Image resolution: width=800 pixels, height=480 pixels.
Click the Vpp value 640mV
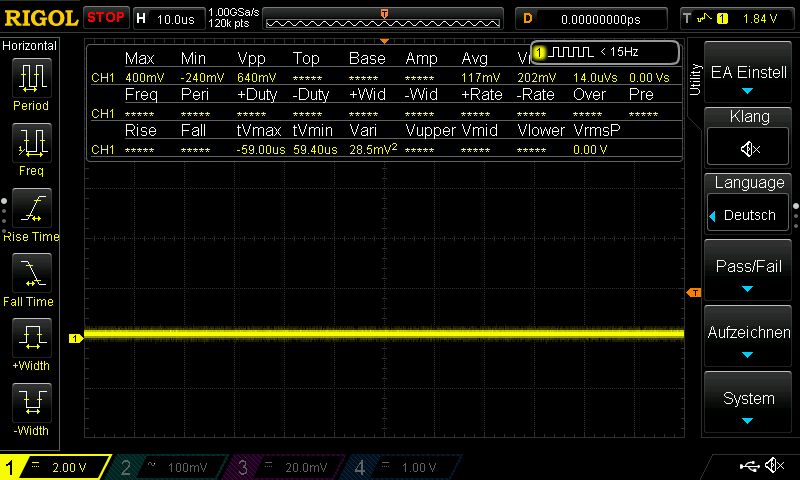256,78
